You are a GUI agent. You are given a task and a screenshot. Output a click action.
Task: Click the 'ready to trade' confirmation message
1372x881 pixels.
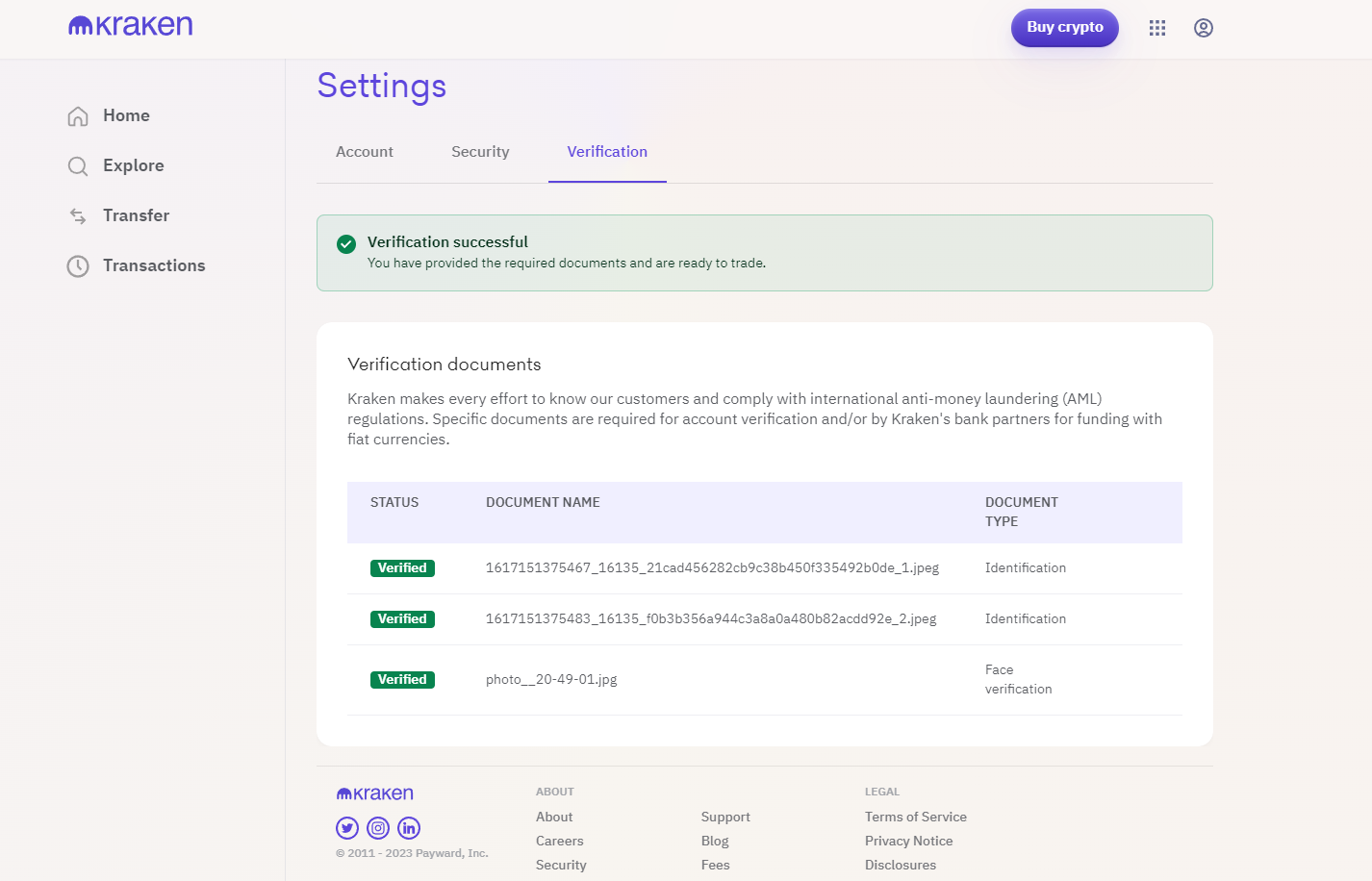(567, 264)
